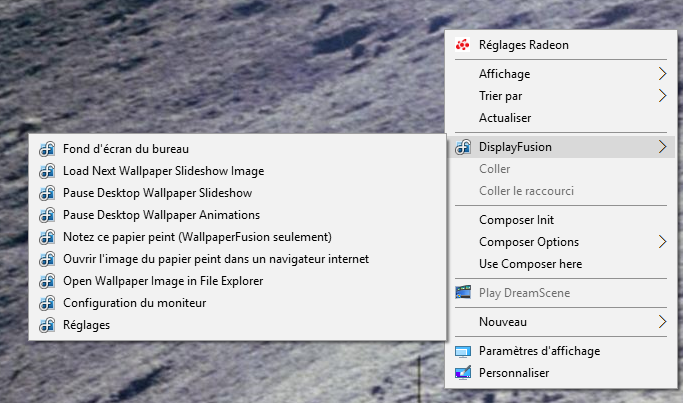Screen dimensions: 683x403
Task: Select Use Composer here
Action: tap(530, 264)
